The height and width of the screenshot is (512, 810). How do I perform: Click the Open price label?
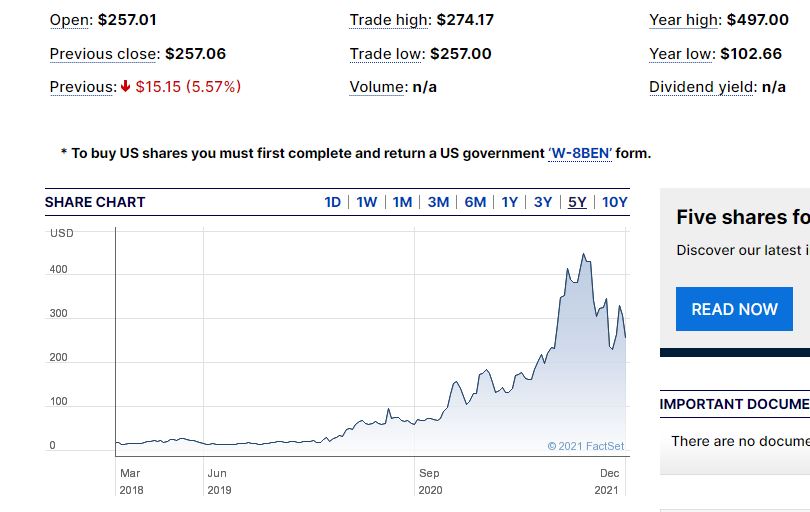point(71,20)
